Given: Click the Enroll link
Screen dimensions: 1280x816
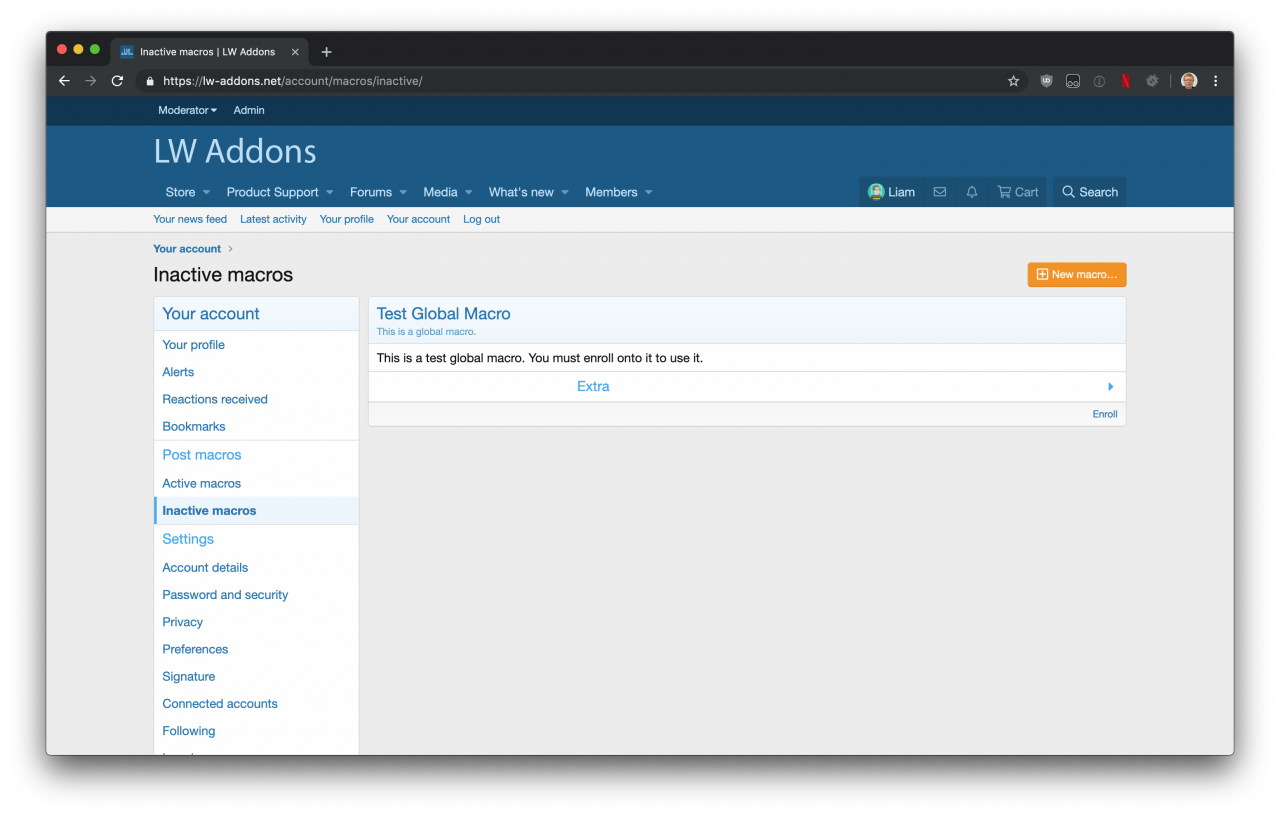Looking at the screenshot, I should [1104, 414].
